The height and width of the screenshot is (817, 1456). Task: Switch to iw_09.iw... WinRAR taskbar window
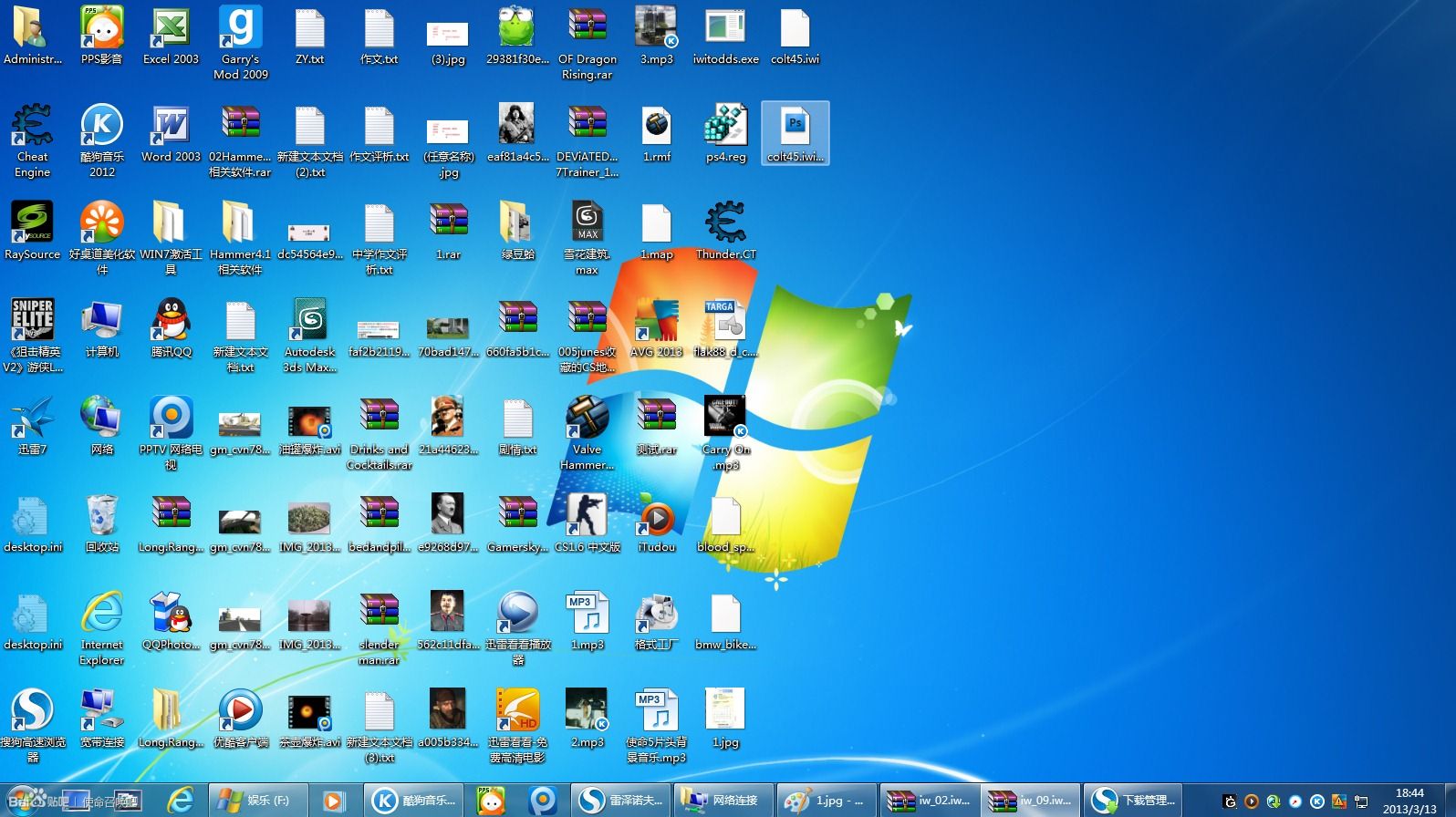point(1032,801)
